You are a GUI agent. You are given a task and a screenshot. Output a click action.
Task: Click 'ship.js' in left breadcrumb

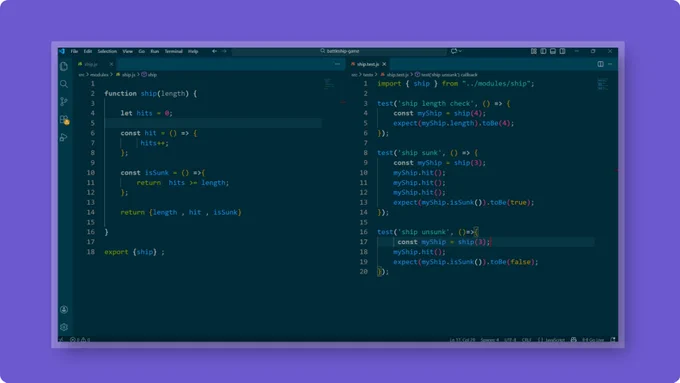pyautogui.click(x=128, y=75)
